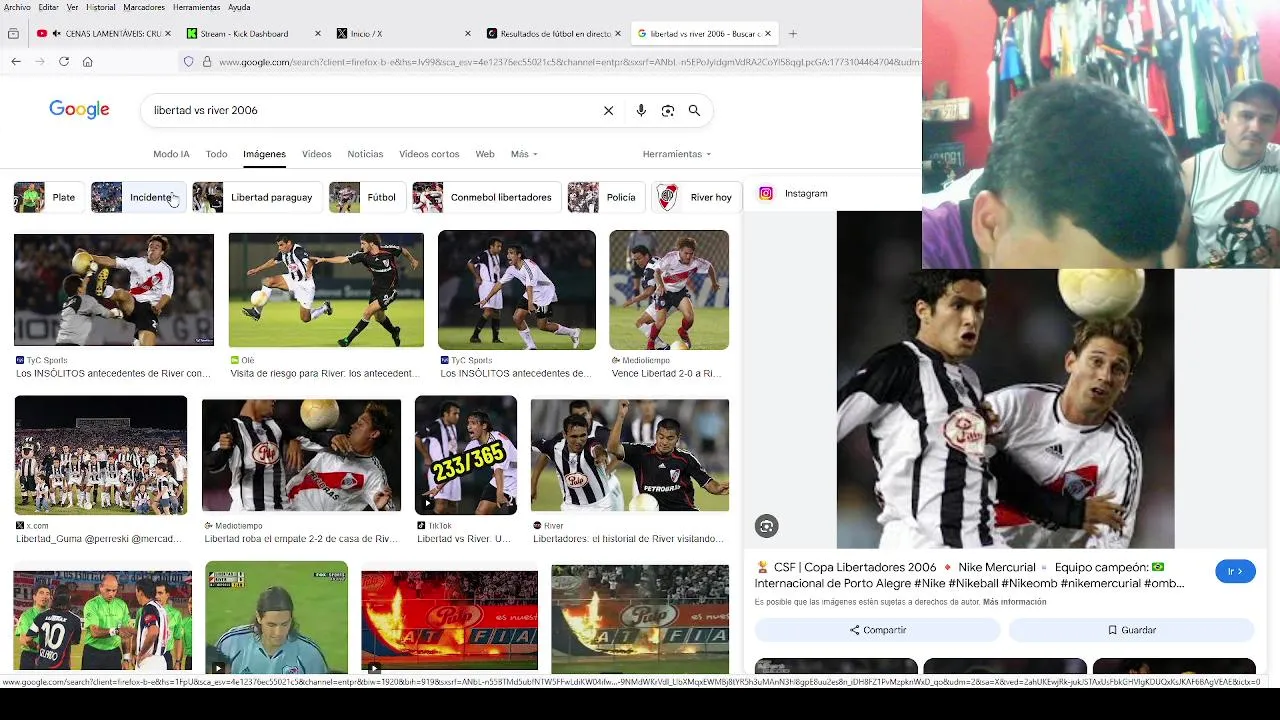Open Mediotiempo Libertad roba el empate thumbnail
The height and width of the screenshot is (720, 1280).
[x=302, y=456]
